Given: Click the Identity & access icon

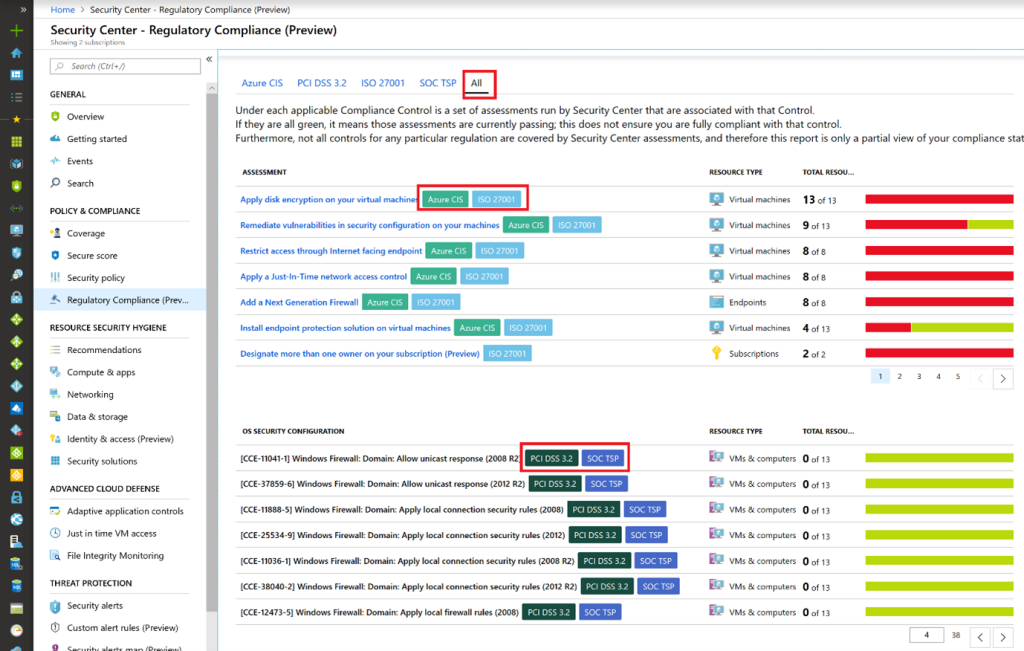Looking at the screenshot, I should [56, 439].
